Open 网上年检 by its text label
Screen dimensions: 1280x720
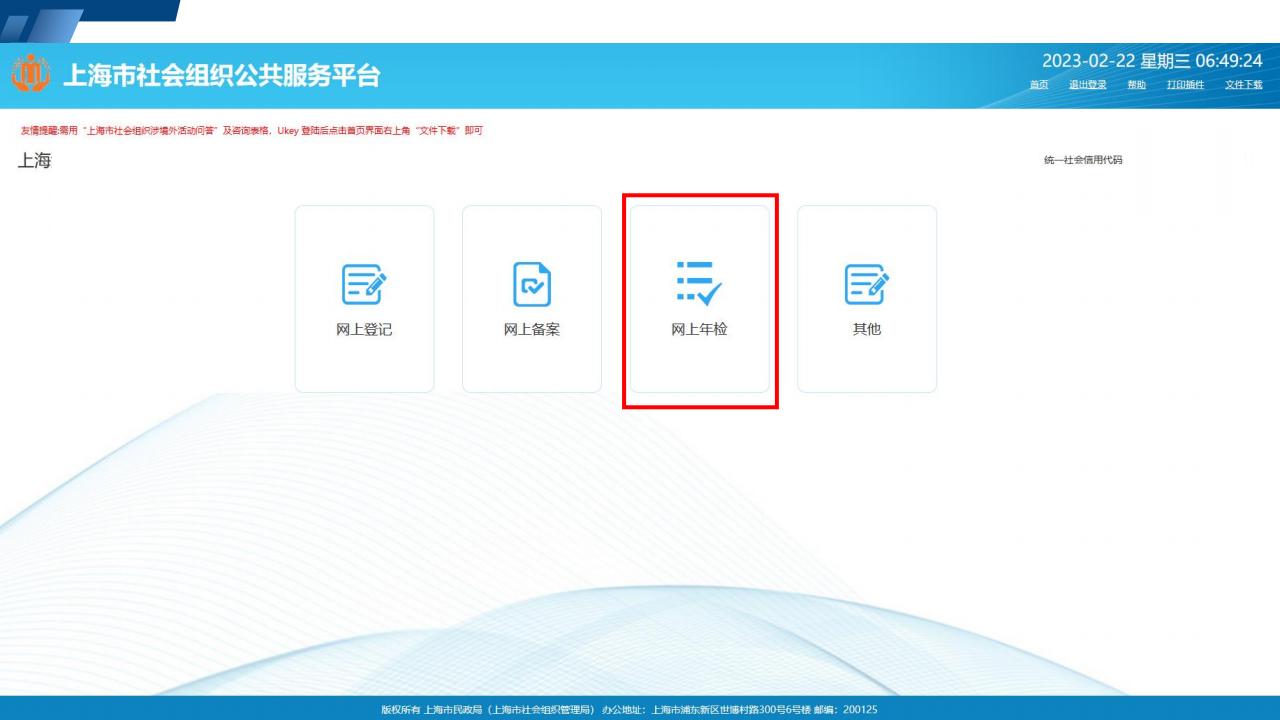pyautogui.click(x=699, y=330)
